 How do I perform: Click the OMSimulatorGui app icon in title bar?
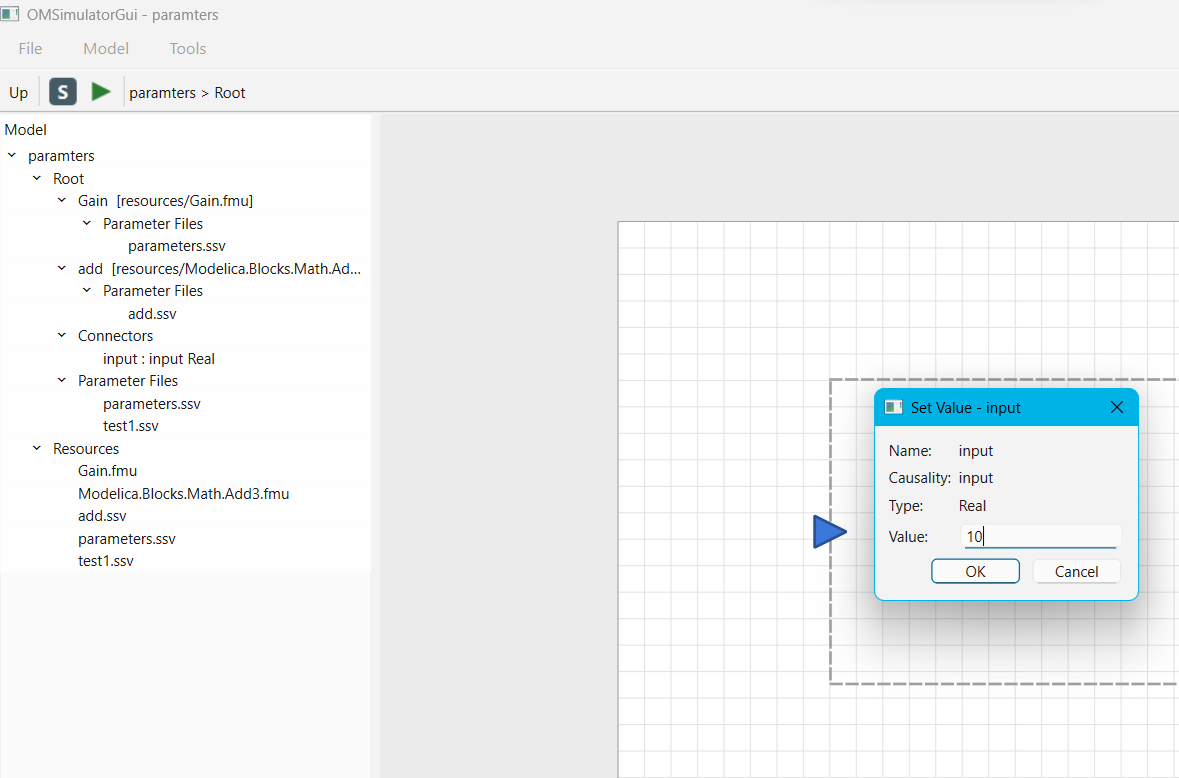(10, 14)
